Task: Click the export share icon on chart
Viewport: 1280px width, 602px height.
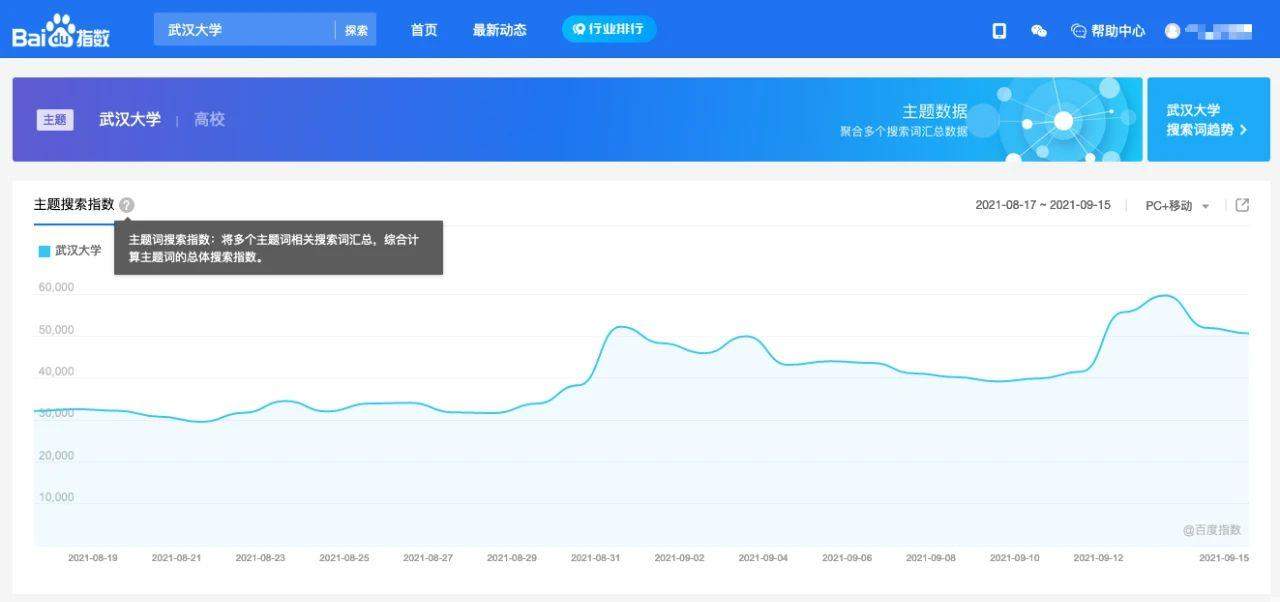Action: click(x=1242, y=205)
